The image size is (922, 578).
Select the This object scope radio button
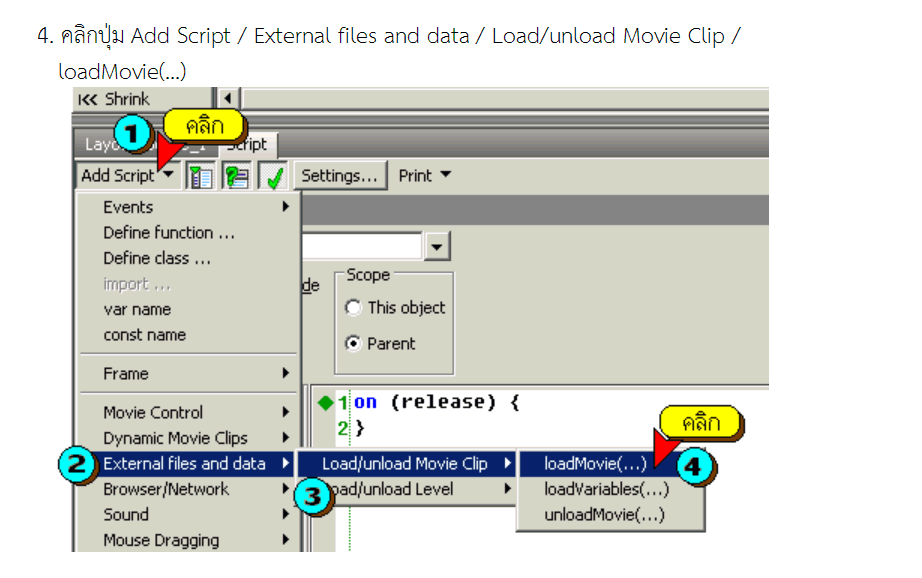click(x=353, y=308)
